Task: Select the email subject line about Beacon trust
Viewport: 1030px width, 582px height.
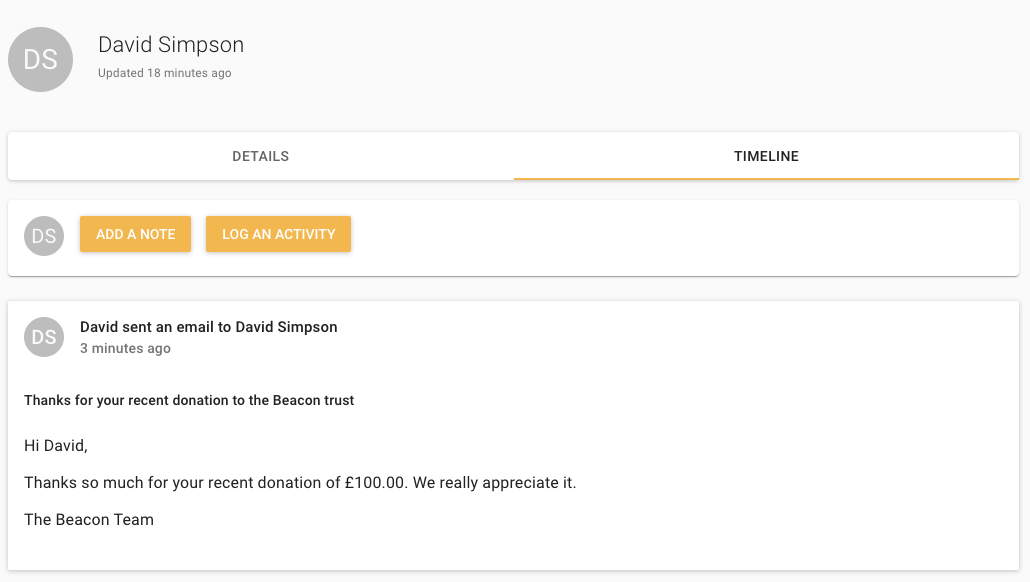Action: click(189, 400)
